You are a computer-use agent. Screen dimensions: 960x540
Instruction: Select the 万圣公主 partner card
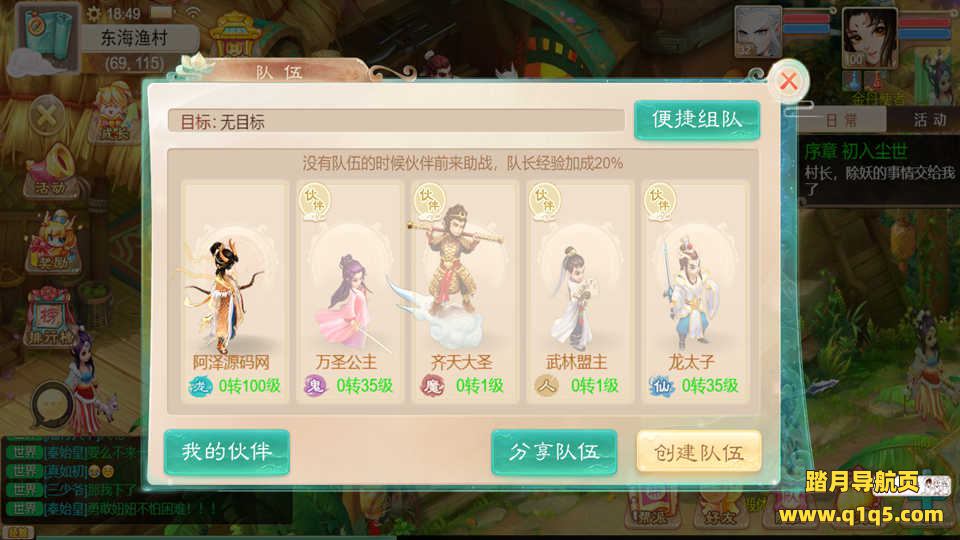tap(349, 291)
